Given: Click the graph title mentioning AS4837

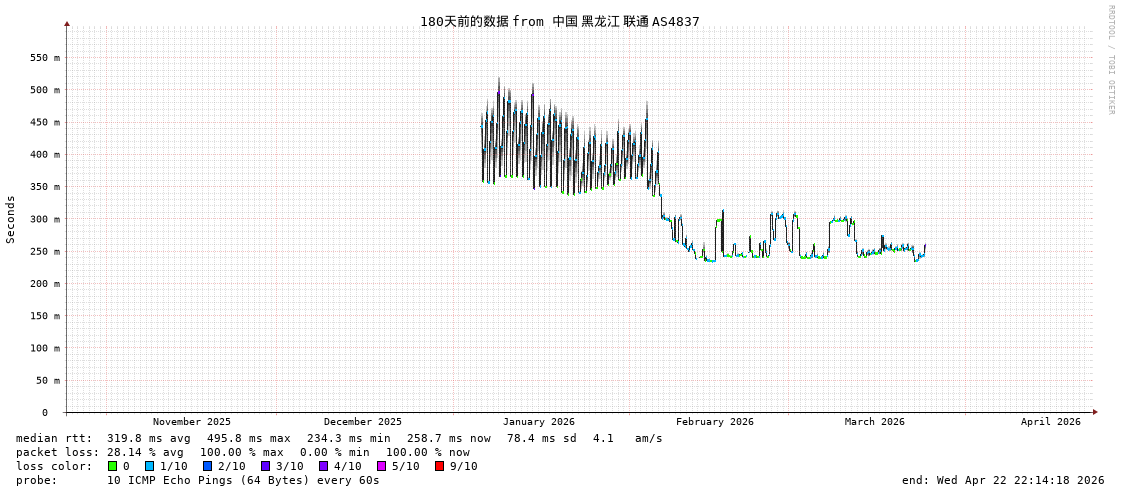Looking at the screenshot, I should click(559, 21).
